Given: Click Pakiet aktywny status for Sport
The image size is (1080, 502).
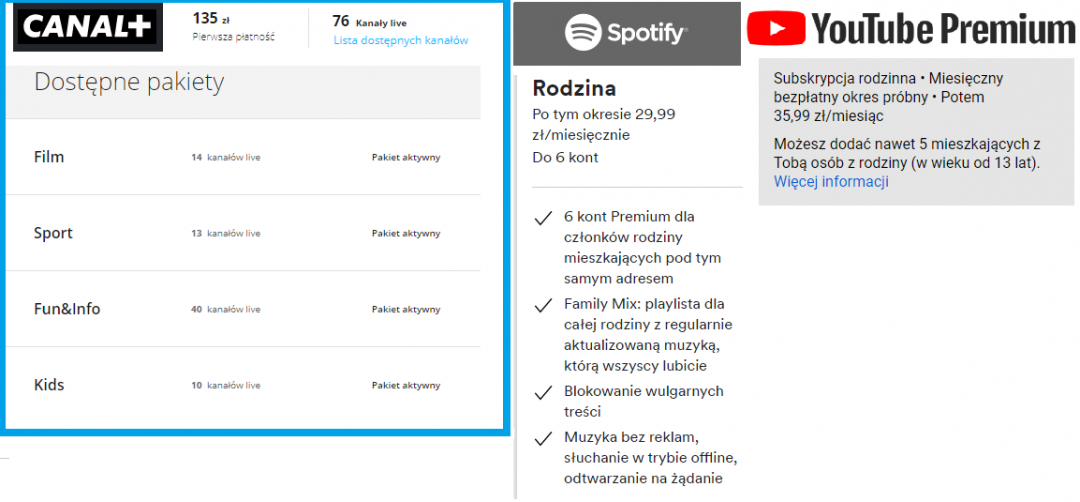Looking at the screenshot, I should click(405, 233).
